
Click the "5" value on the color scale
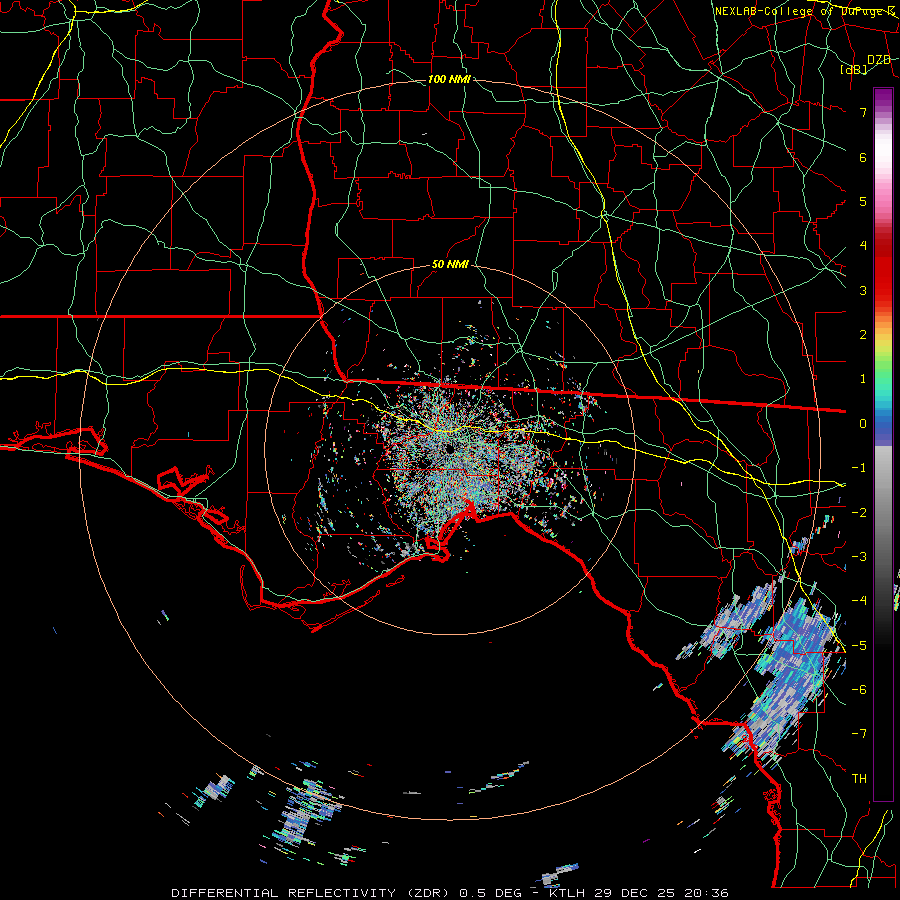point(863,201)
